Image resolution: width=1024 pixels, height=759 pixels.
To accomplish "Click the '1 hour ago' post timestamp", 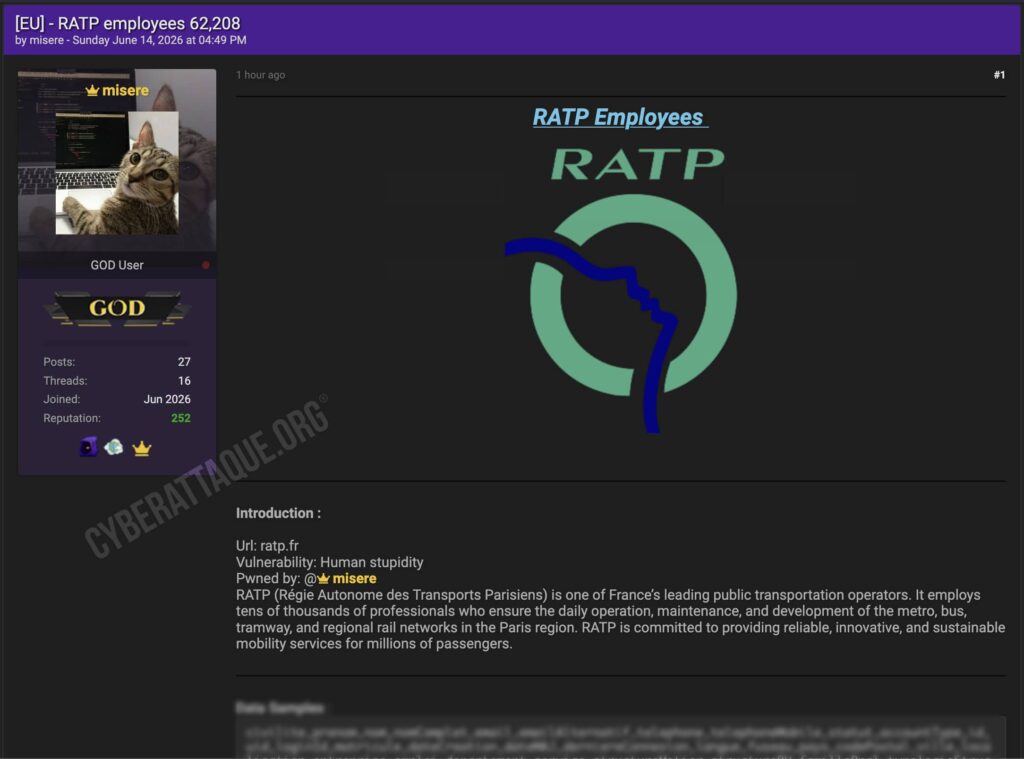I will point(261,75).
